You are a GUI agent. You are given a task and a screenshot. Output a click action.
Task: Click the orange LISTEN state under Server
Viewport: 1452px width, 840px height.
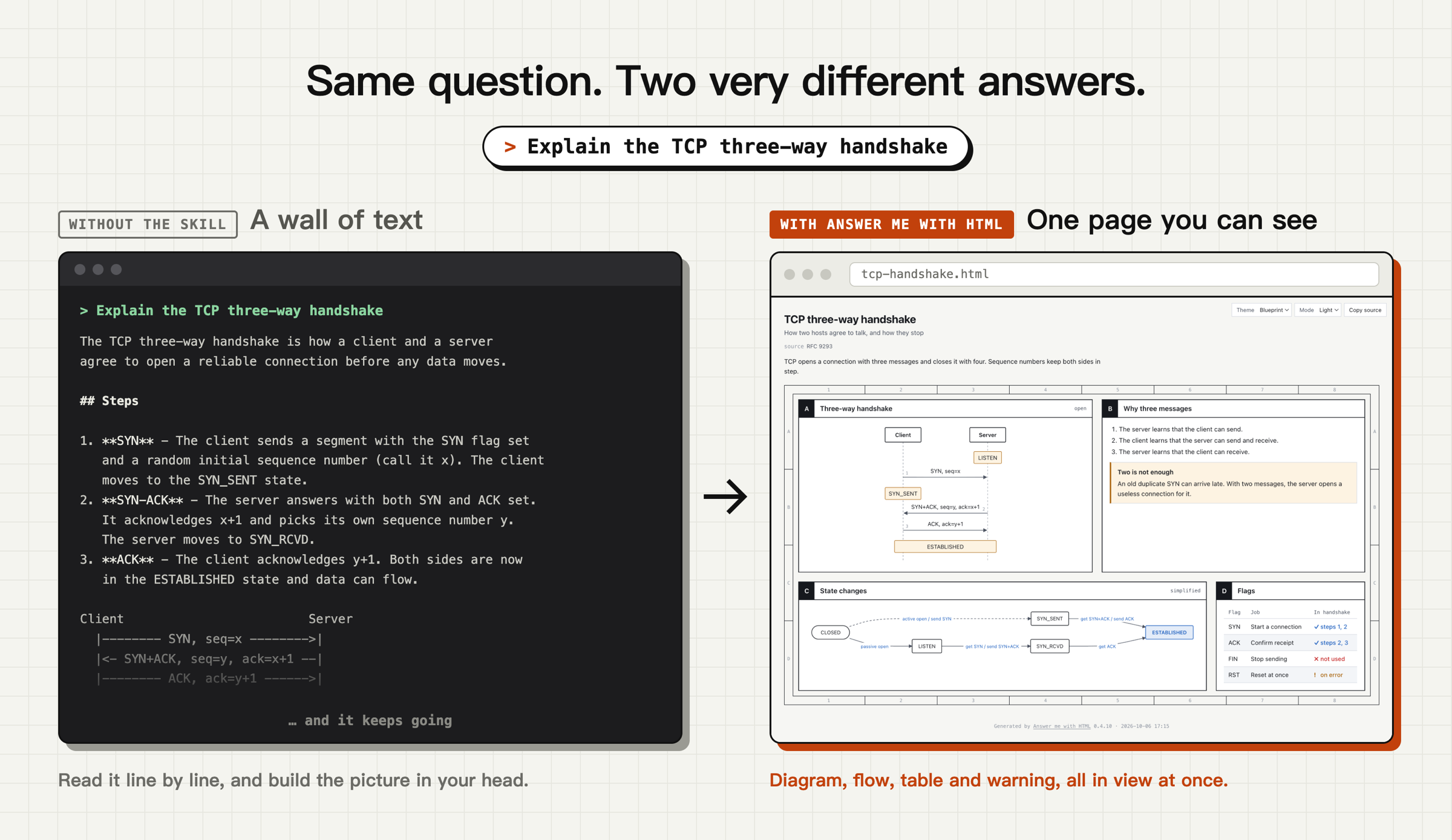(x=987, y=458)
